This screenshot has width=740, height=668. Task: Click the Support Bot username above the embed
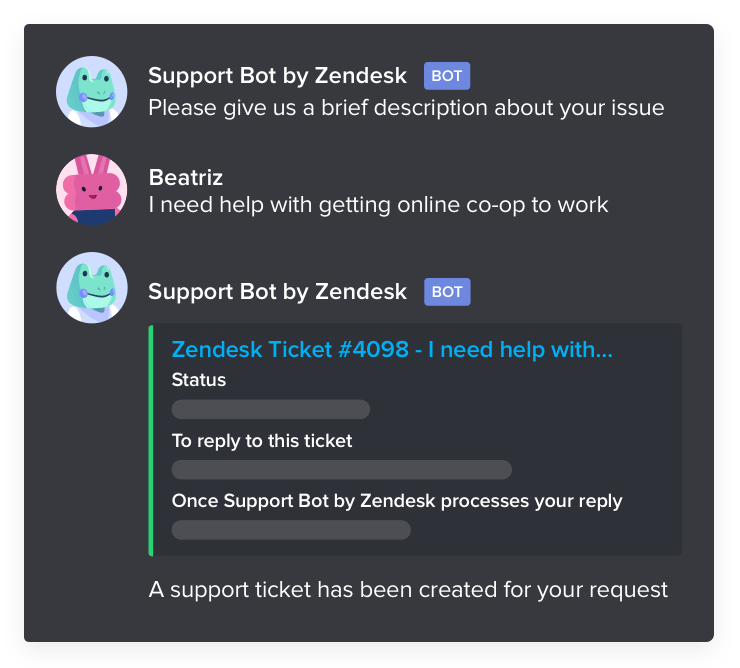pos(278,291)
